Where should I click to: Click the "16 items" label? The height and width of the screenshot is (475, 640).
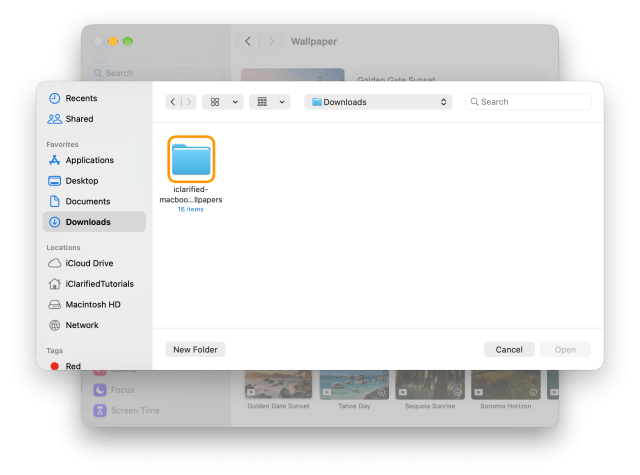[x=191, y=209]
